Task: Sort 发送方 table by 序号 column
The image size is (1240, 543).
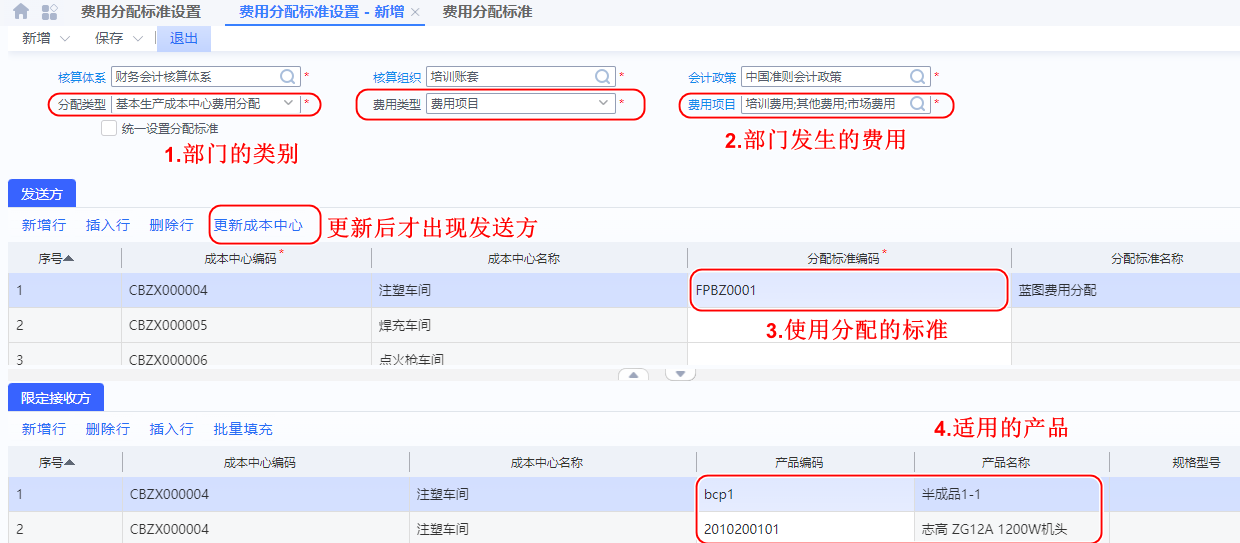Action: coord(56,258)
